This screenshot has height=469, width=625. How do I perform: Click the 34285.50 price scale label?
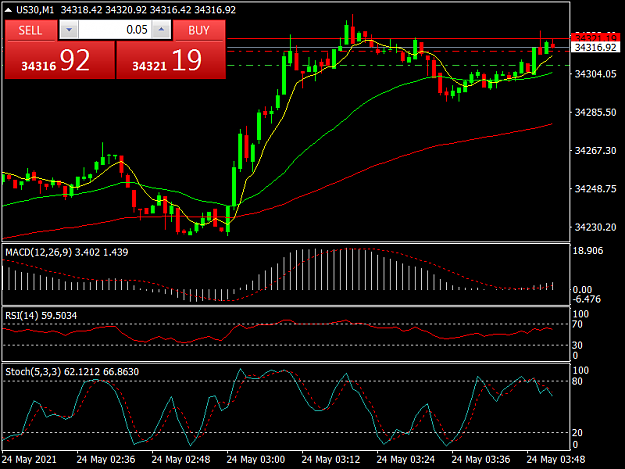coord(595,112)
